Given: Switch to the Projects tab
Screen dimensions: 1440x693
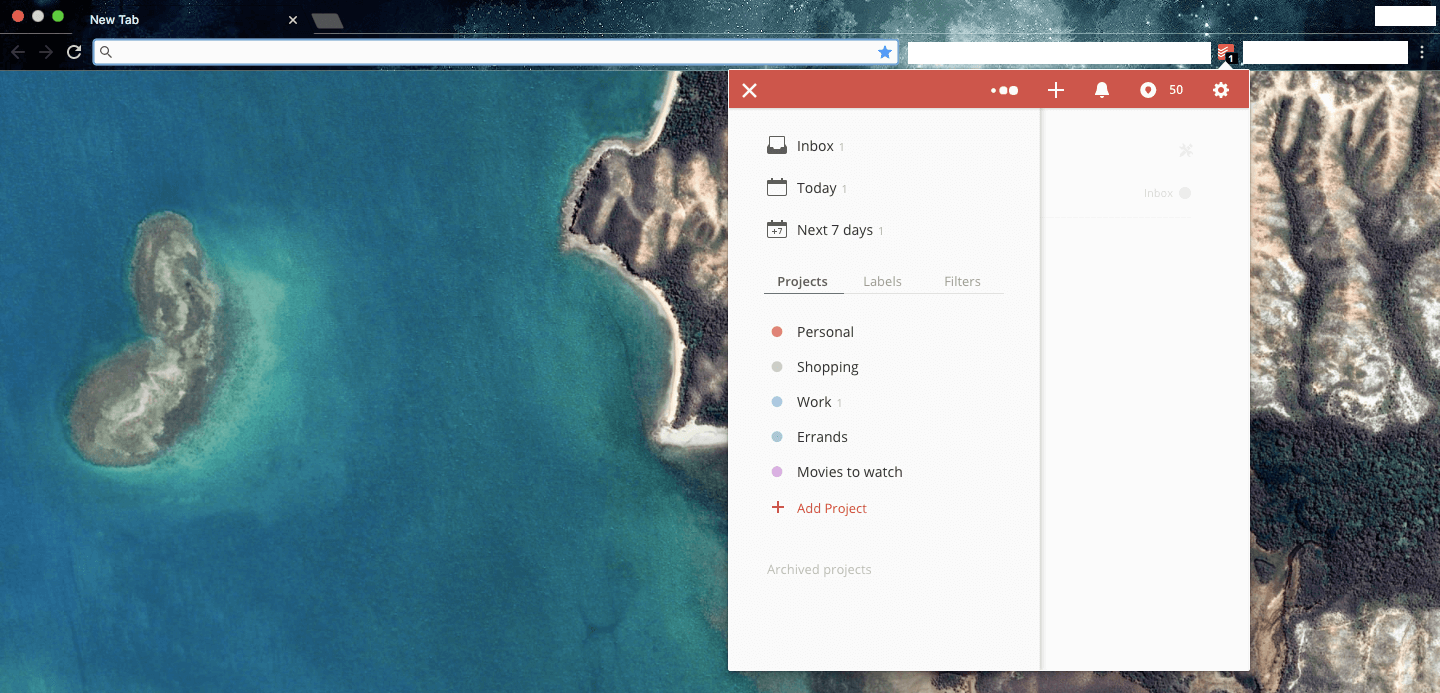Looking at the screenshot, I should (802, 282).
